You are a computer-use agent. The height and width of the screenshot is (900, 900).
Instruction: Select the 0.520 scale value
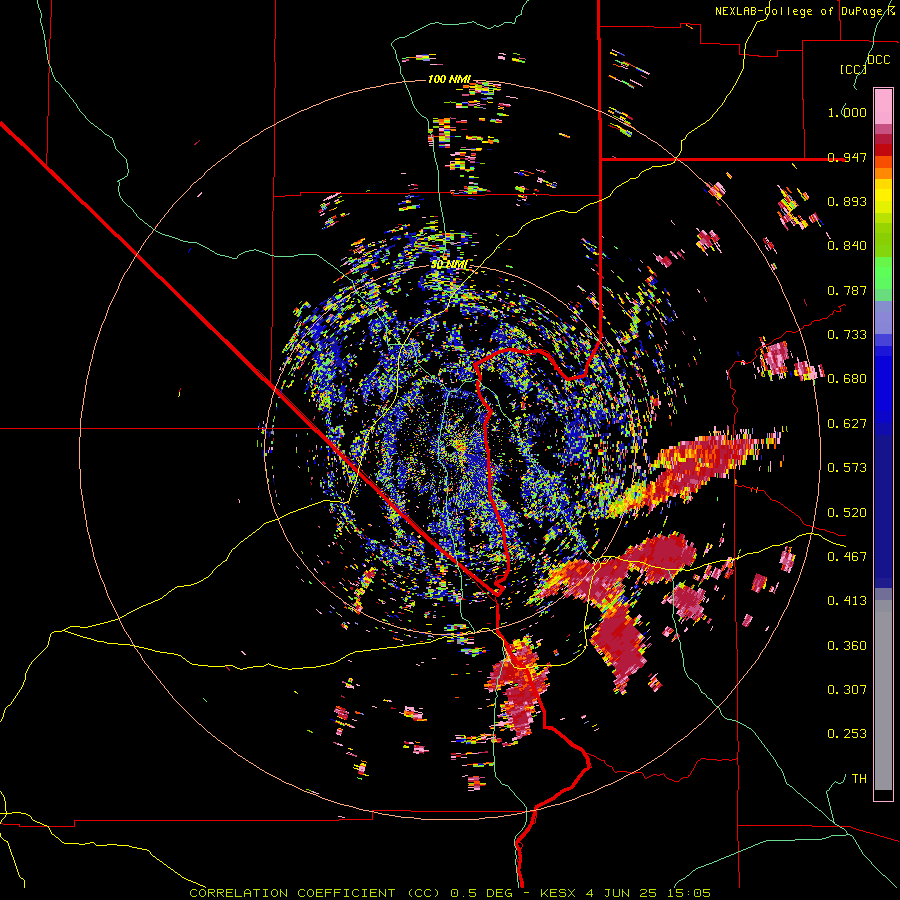click(x=847, y=513)
